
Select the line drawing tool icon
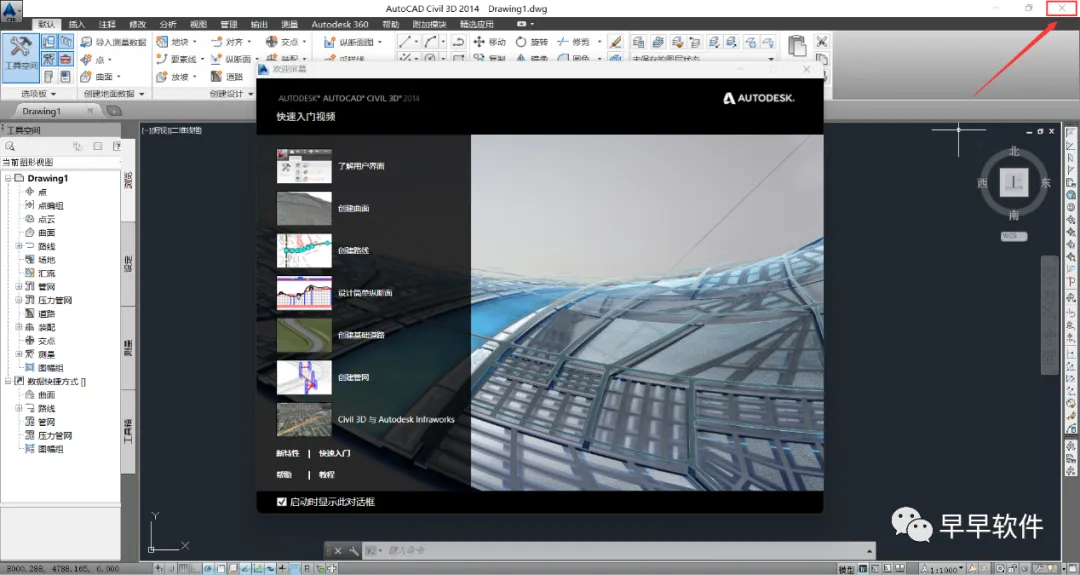coord(406,42)
